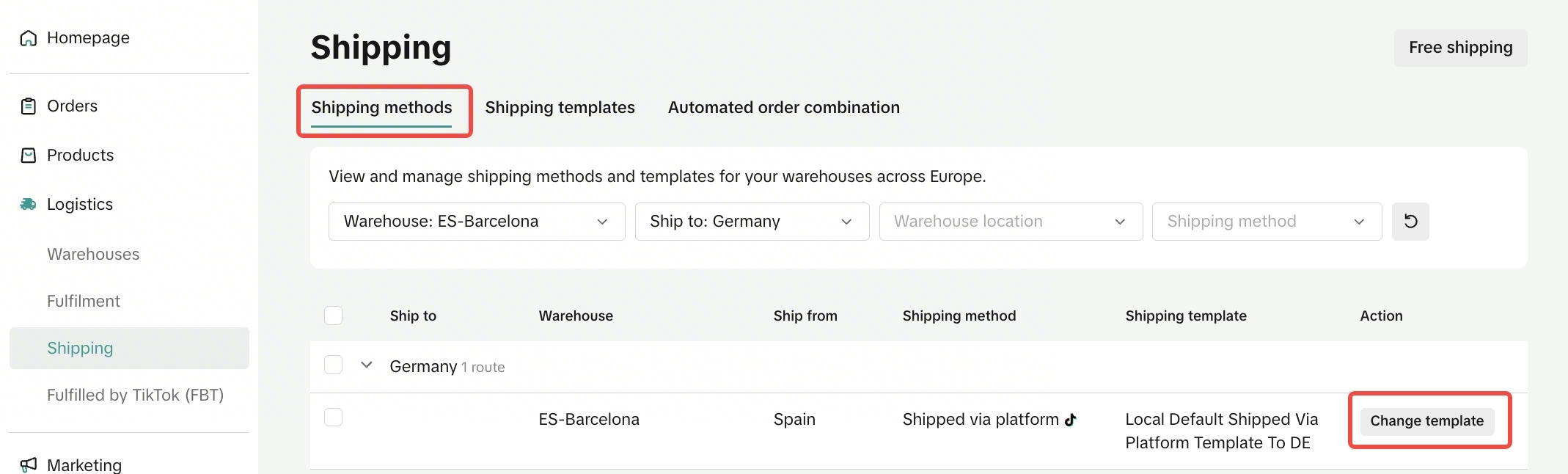This screenshot has width=1568, height=474.
Task: Click the Logistics truck icon
Action: pyautogui.click(x=28, y=204)
